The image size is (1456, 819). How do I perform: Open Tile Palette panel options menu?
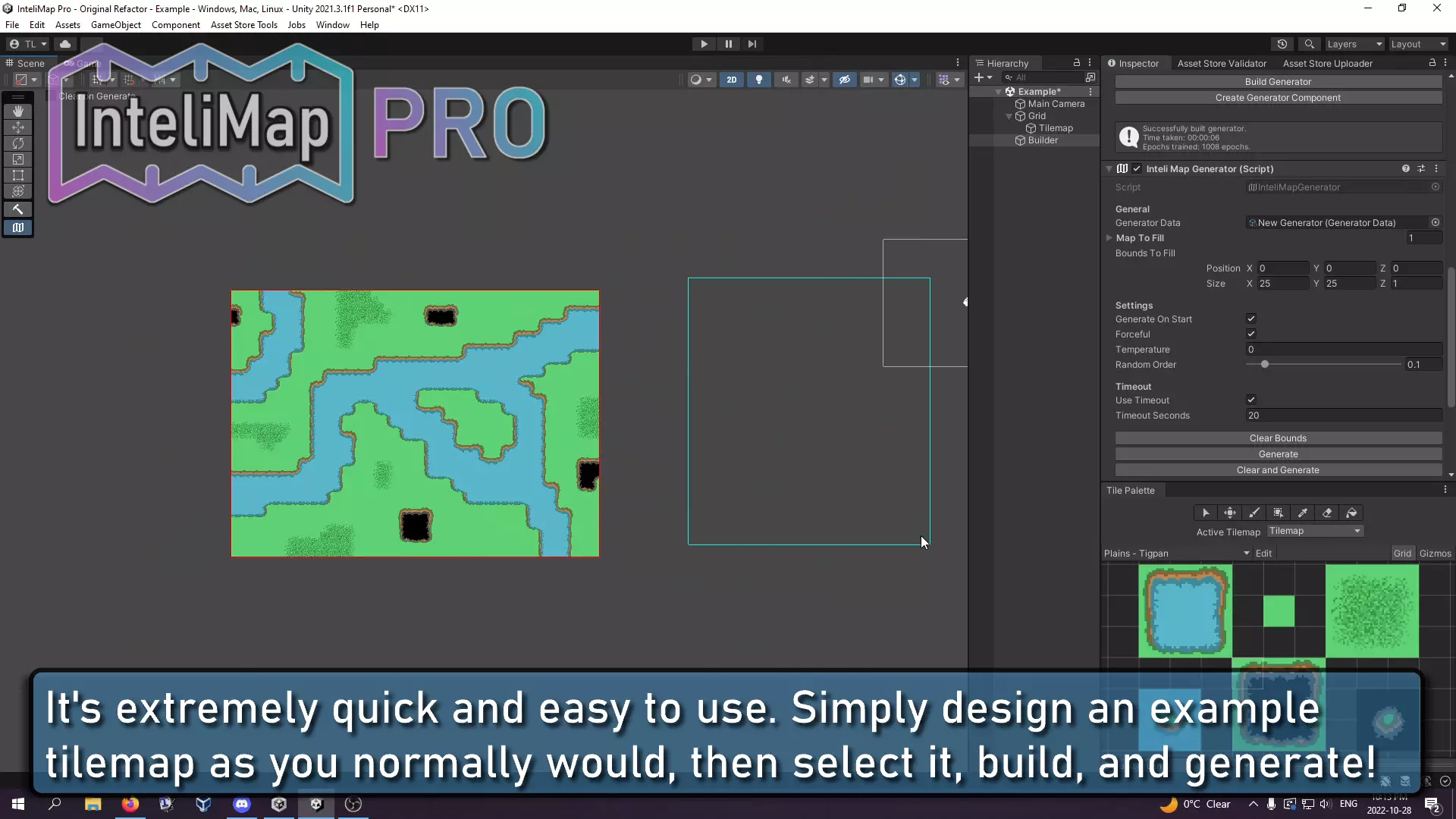point(1445,491)
